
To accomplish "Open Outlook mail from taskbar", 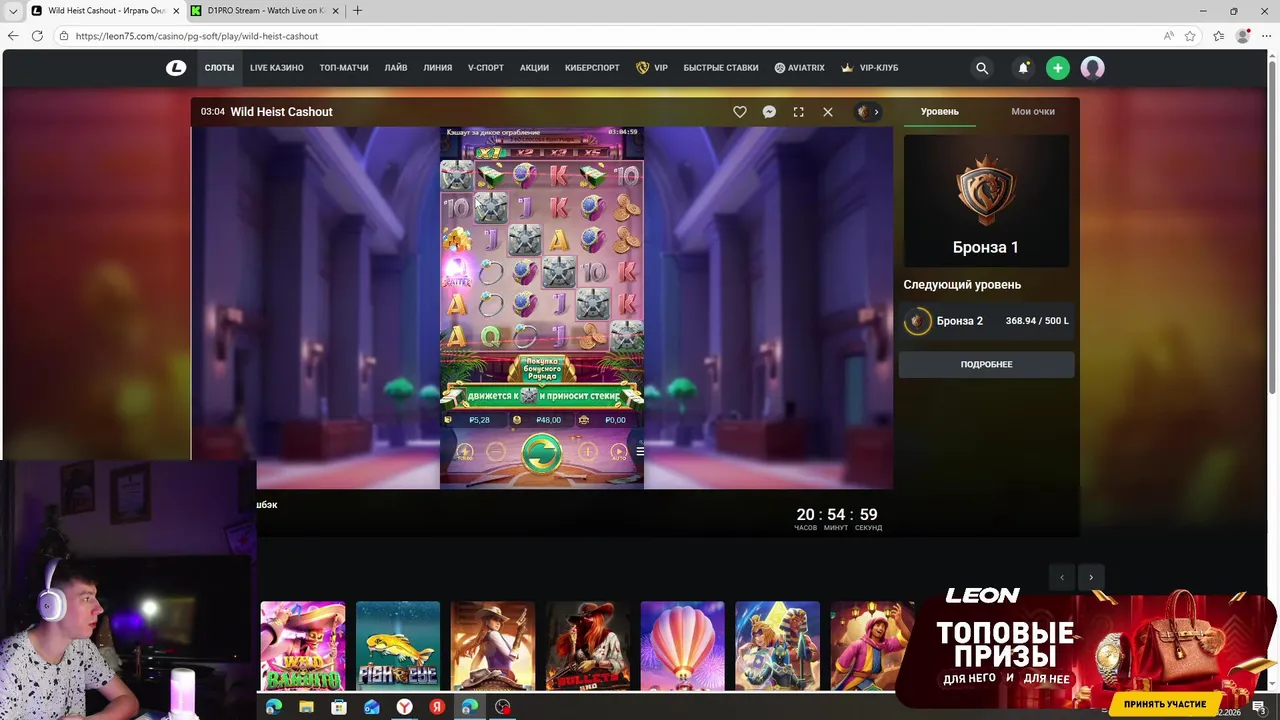I will pos(372,707).
